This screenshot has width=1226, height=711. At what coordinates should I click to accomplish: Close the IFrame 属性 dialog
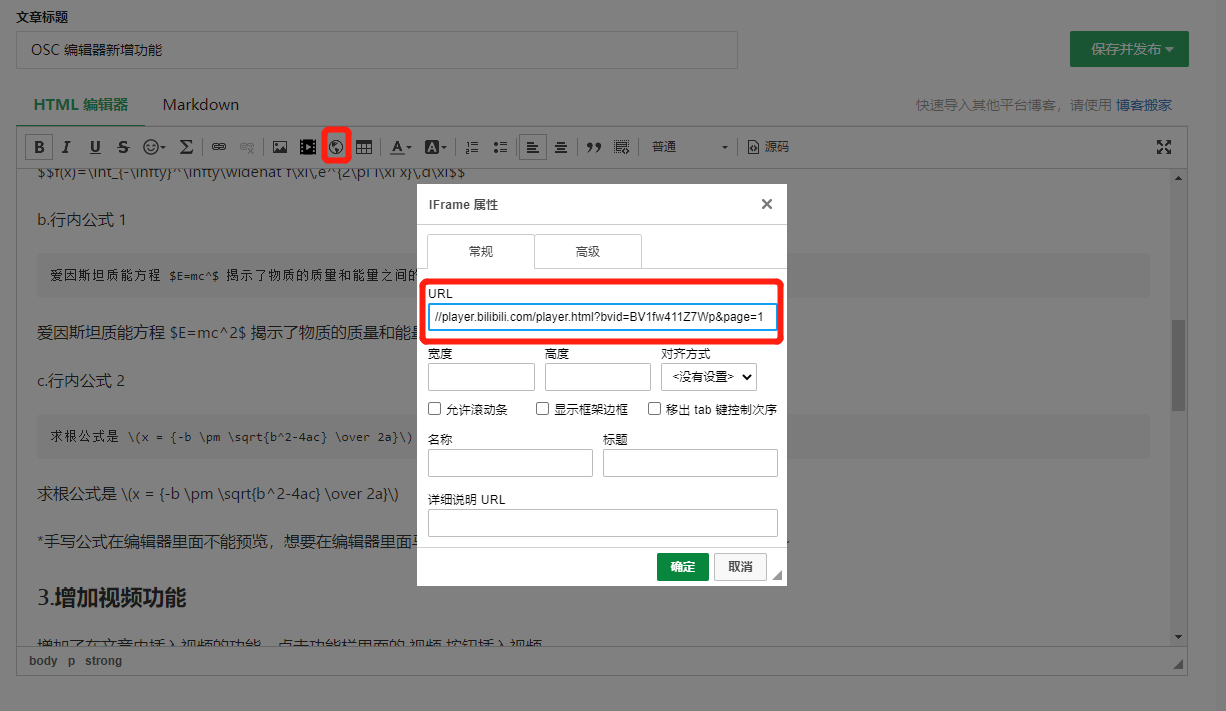coord(767,204)
